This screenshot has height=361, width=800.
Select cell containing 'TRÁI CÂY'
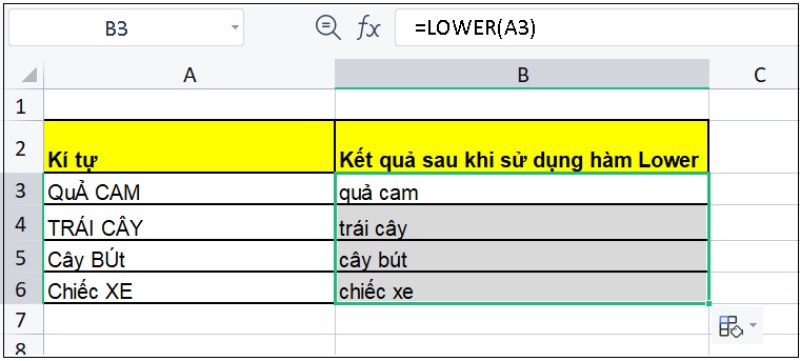(x=189, y=223)
